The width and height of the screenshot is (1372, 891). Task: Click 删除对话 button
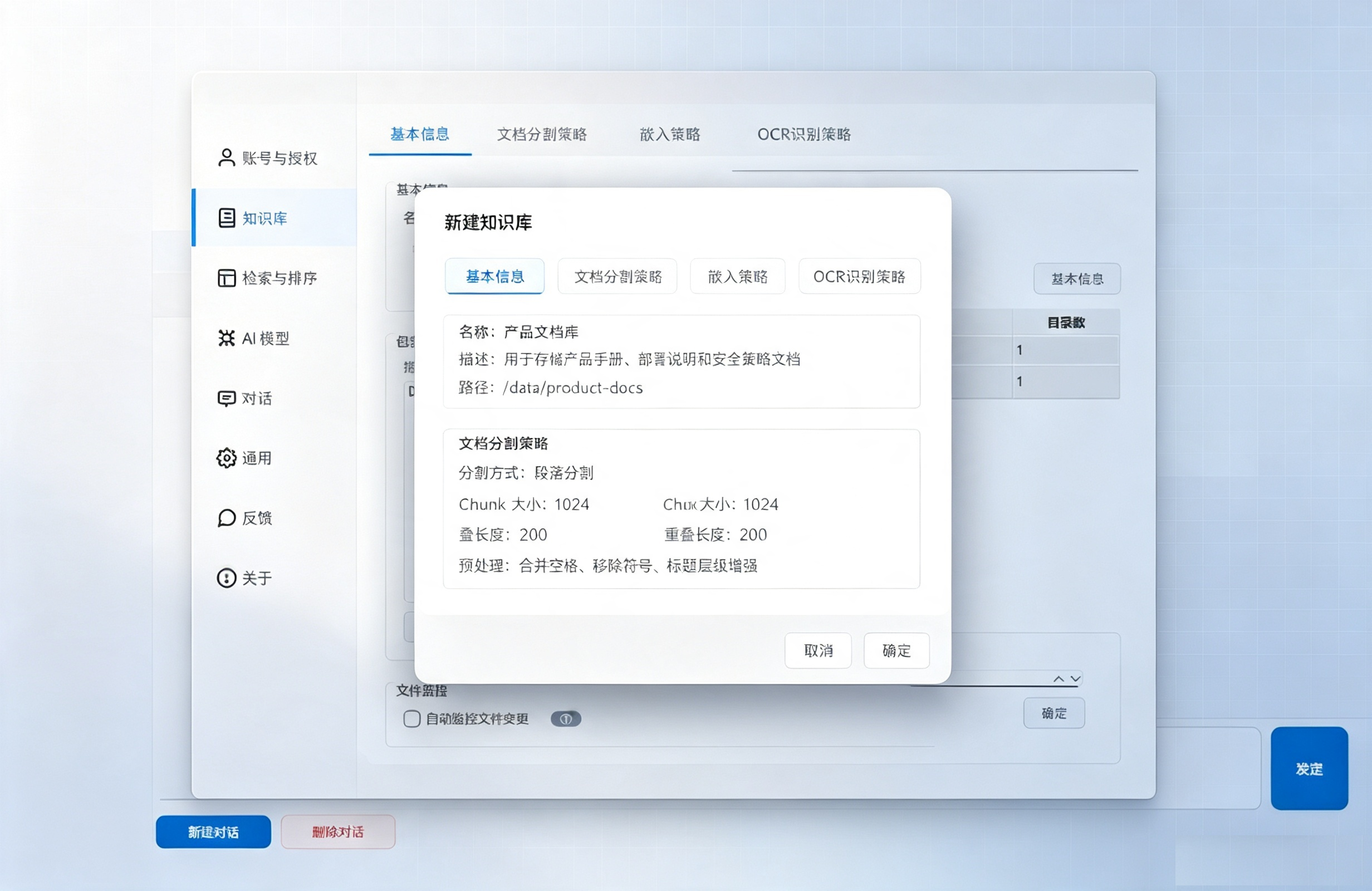[x=338, y=831]
